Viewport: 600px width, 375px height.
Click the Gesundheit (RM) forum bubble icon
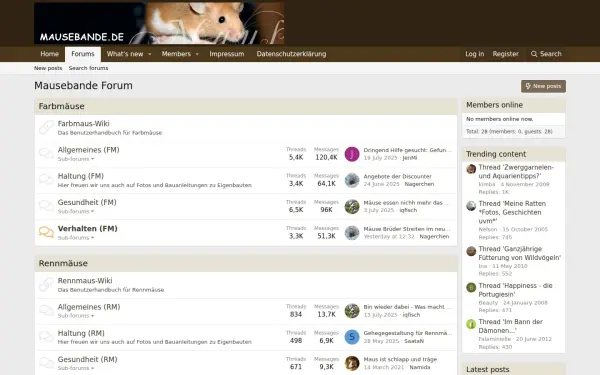[46, 363]
